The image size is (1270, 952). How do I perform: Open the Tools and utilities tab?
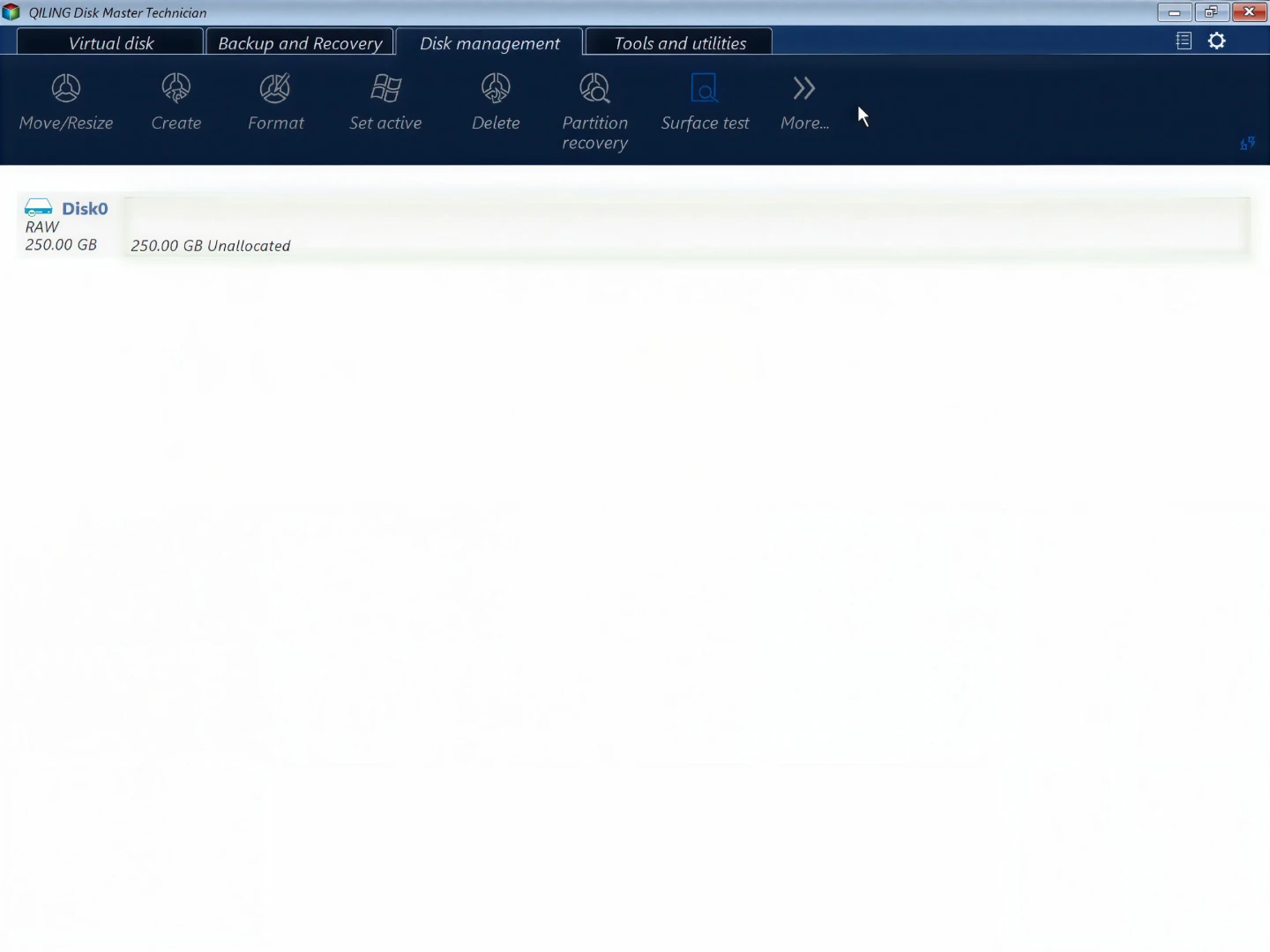click(679, 42)
